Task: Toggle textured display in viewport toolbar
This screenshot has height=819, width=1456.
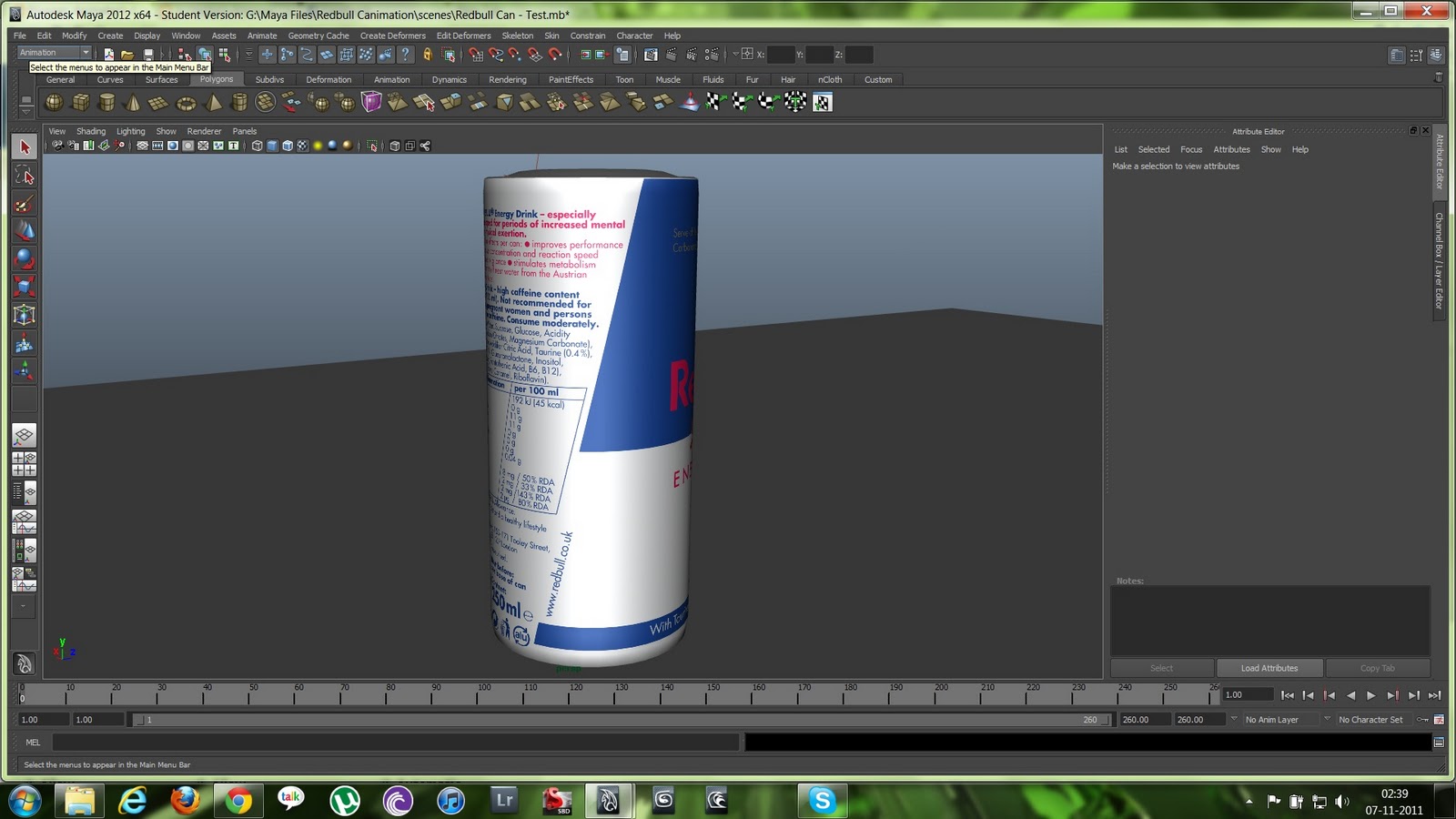Action: pos(303,146)
